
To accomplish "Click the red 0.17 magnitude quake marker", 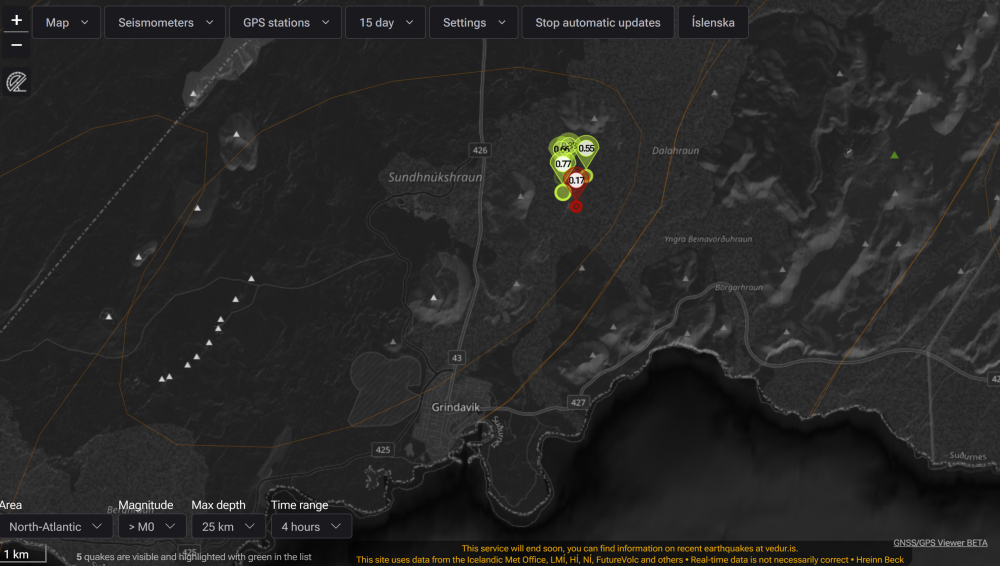I will click(x=576, y=181).
